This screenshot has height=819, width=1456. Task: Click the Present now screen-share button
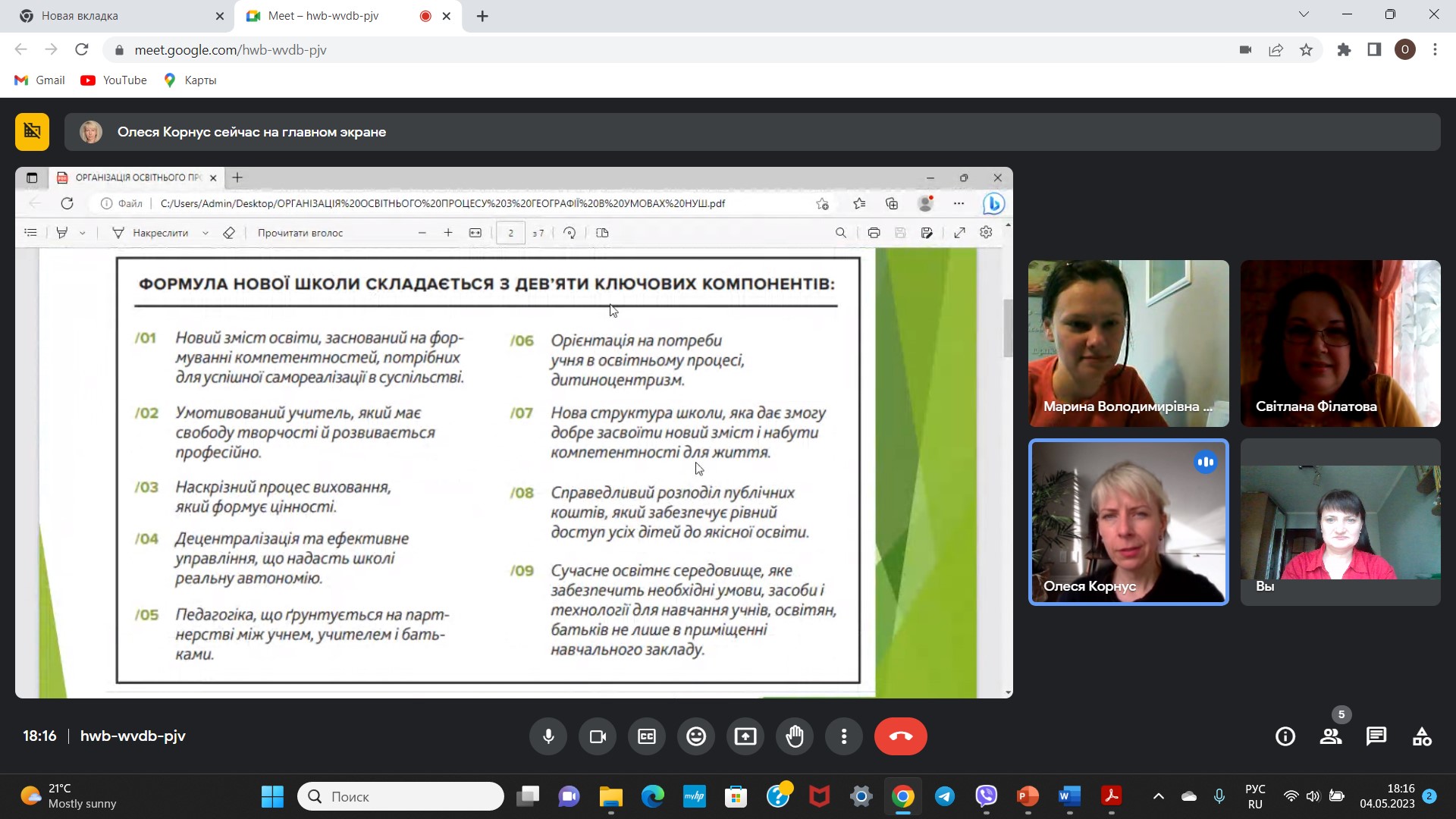[745, 736]
